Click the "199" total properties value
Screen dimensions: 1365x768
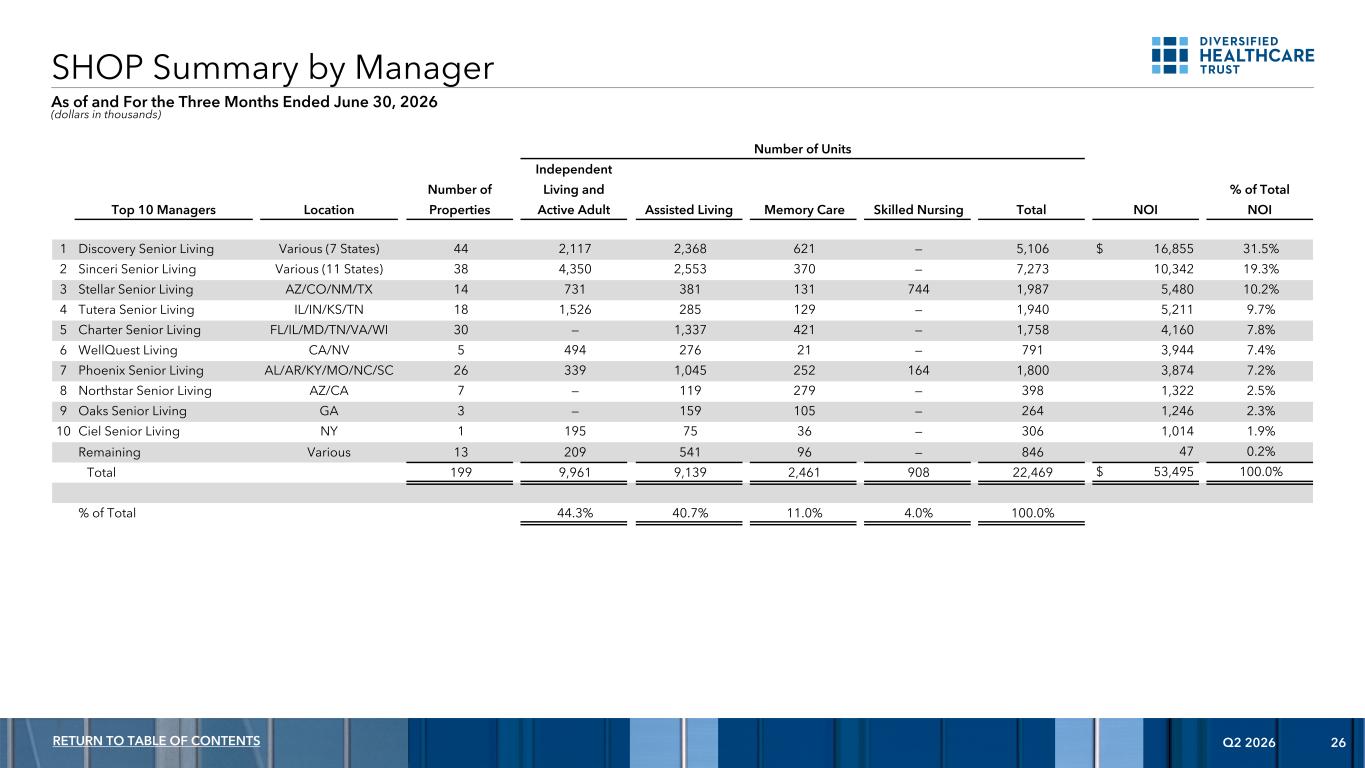460,472
